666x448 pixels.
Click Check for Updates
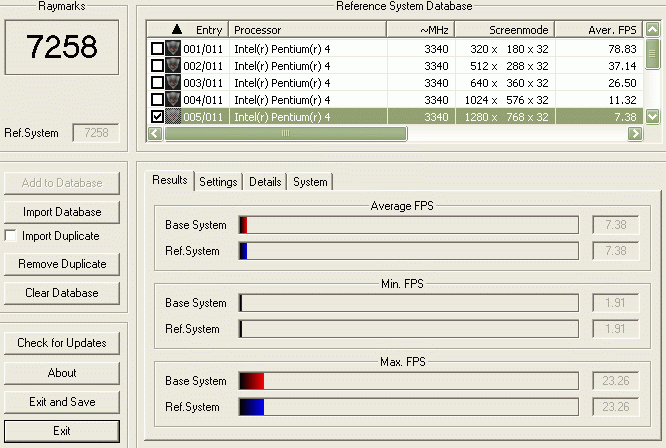coord(62,343)
